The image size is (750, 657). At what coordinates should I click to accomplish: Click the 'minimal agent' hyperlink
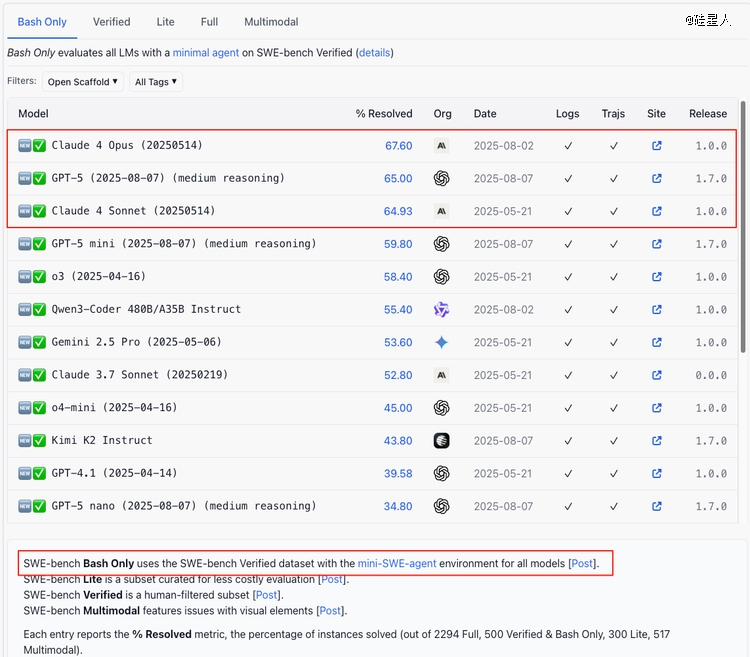pyautogui.click(x=206, y=52)
